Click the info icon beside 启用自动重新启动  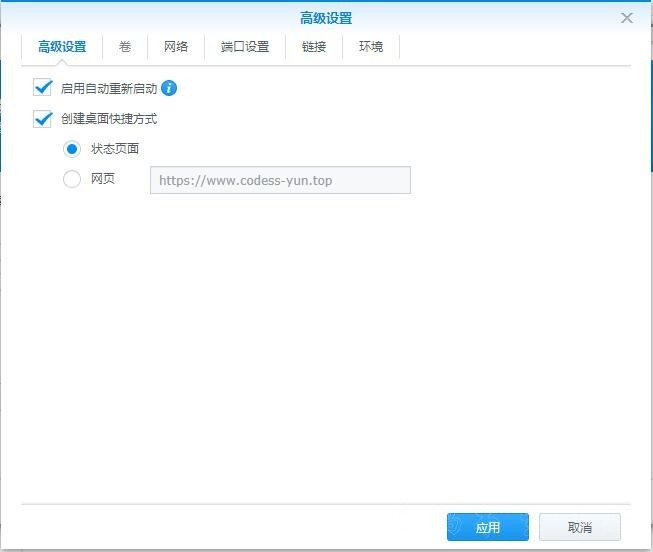[169, 88]
